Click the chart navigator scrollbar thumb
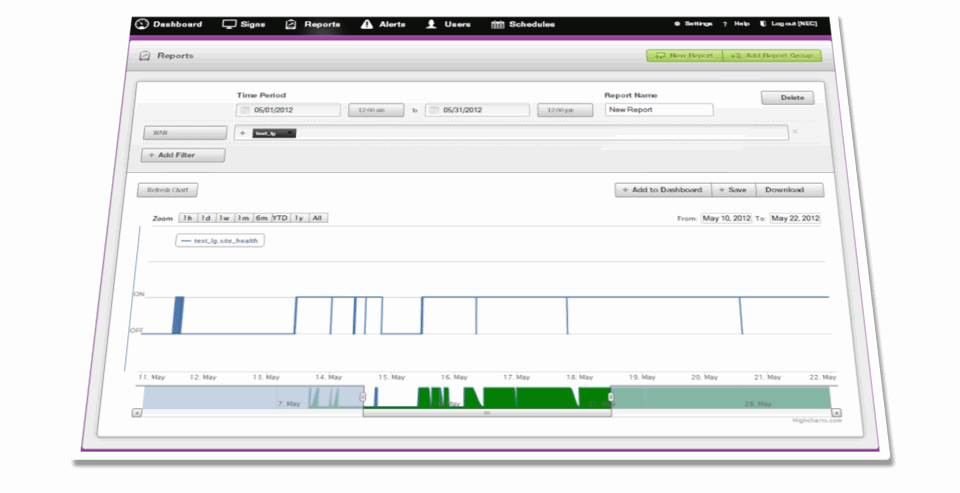This screenshot has height=493, width=960. (x=487, y=413)
